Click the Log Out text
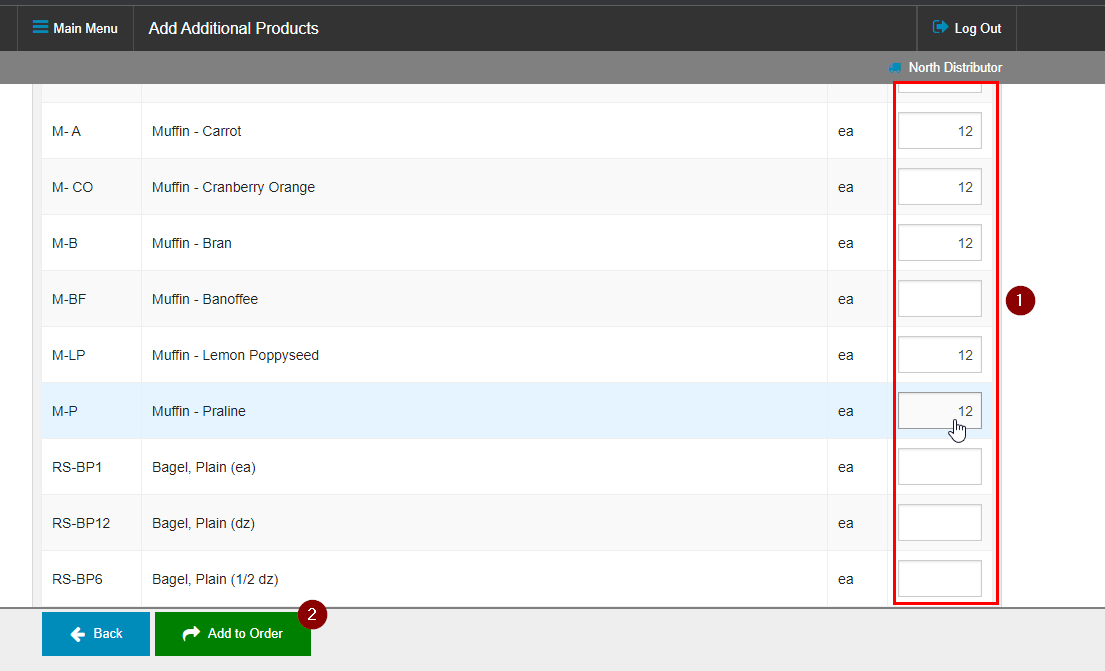The image size is (1105, 671). [977, 28]
